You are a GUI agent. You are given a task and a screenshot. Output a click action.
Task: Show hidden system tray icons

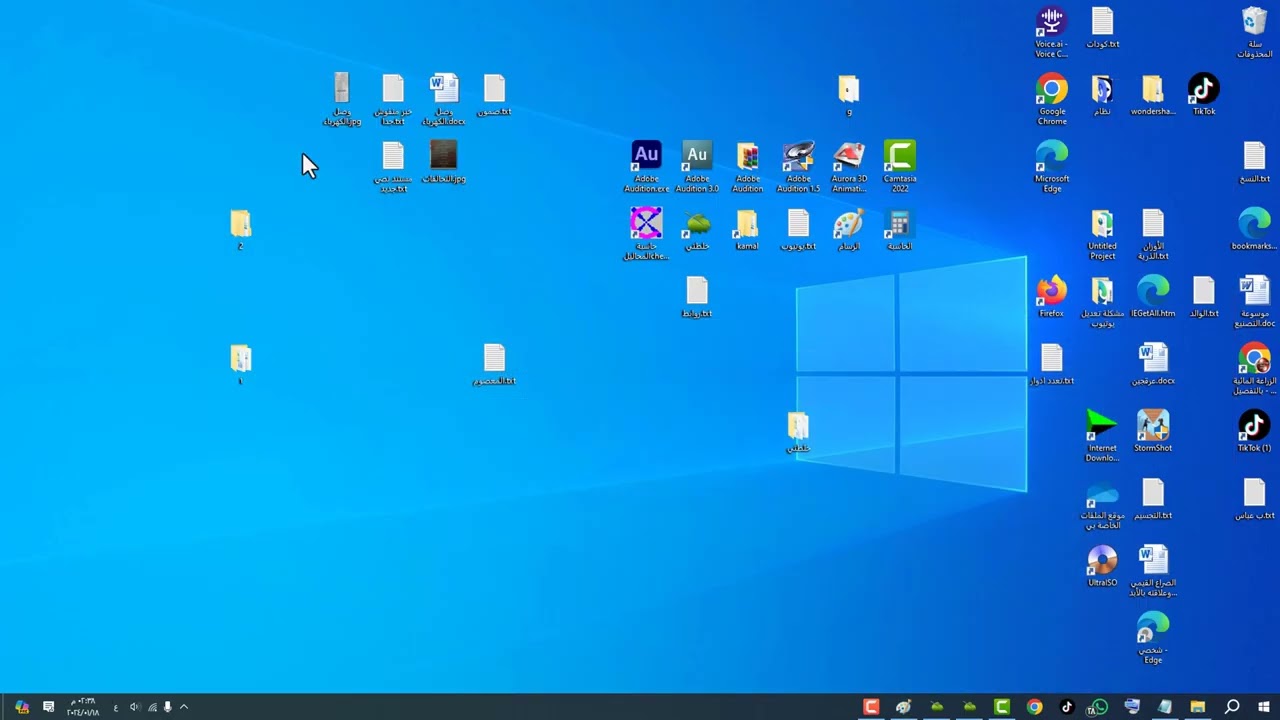point(184,707)
